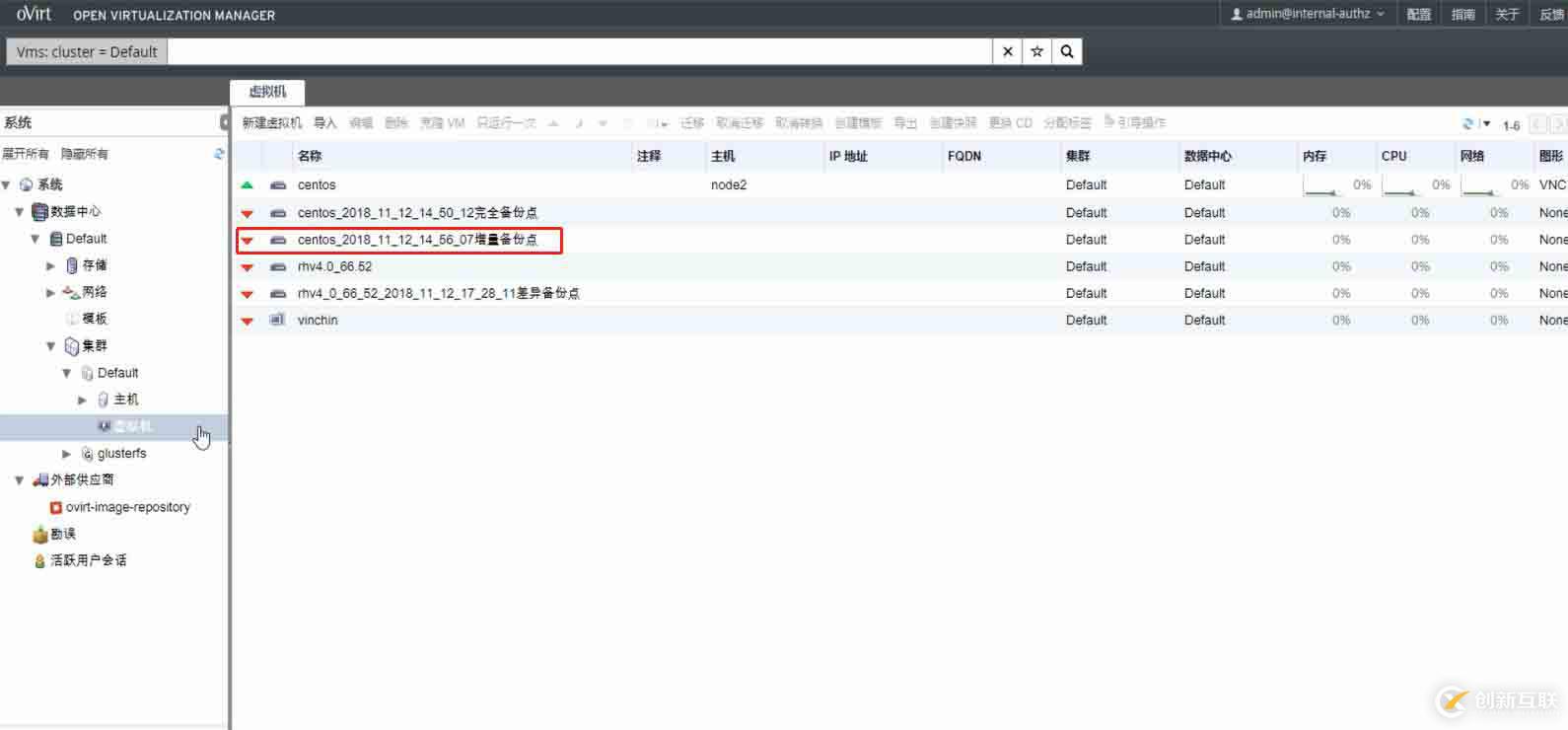Screen dimensions: 1568x730
Task: Click the green running status arrow for centos
Action: 248,184
